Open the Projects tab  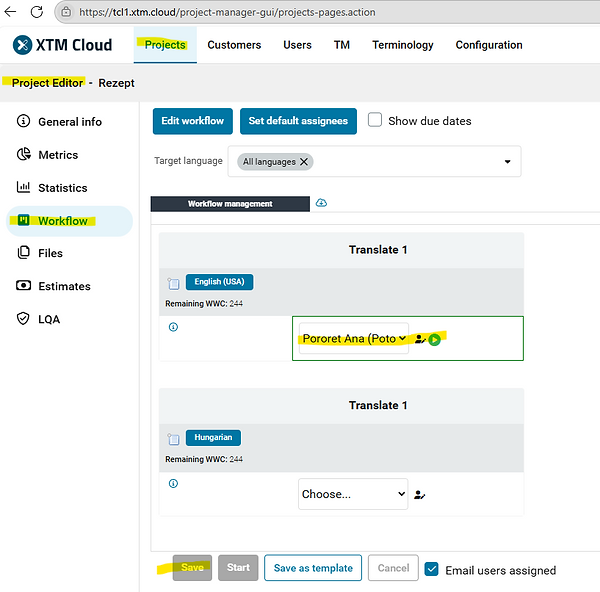pyautogui.click(x=165, y=45)
